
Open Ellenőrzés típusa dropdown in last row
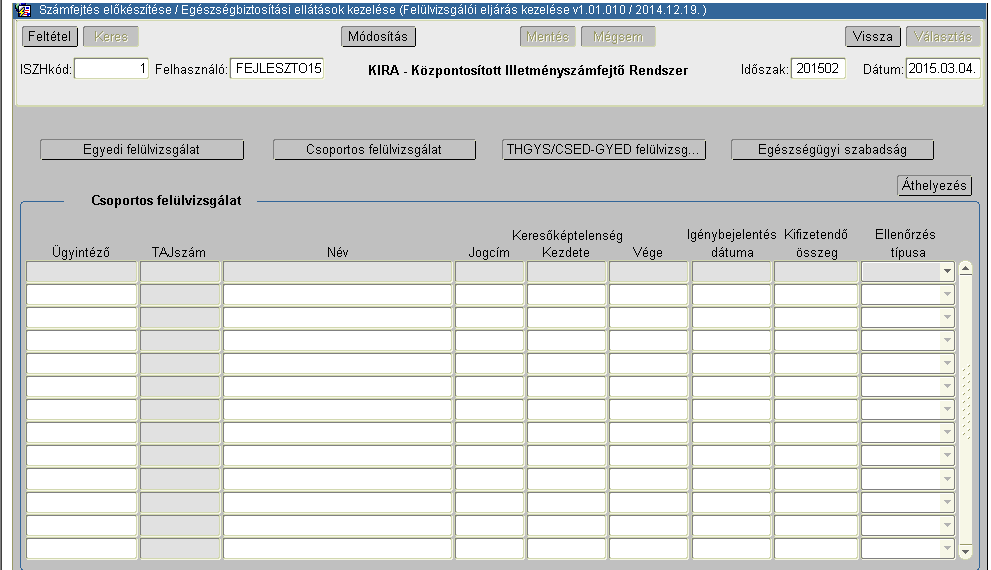click(947, 549)
